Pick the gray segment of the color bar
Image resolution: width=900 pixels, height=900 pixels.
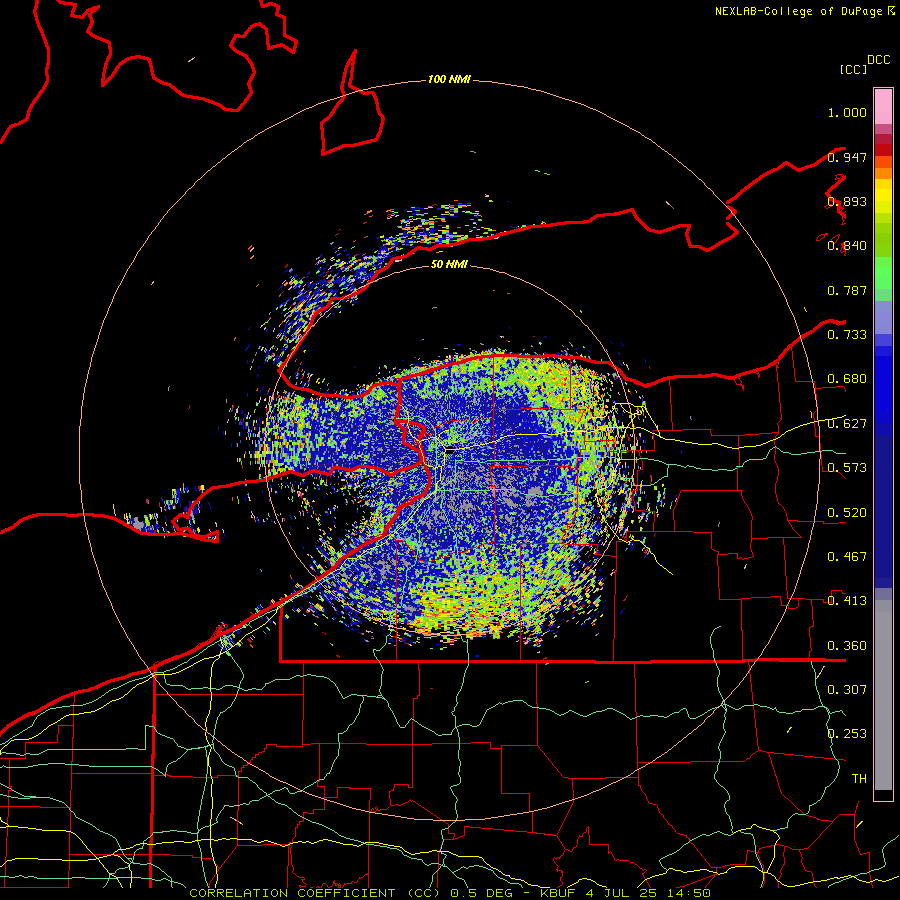tap(883, 695)
